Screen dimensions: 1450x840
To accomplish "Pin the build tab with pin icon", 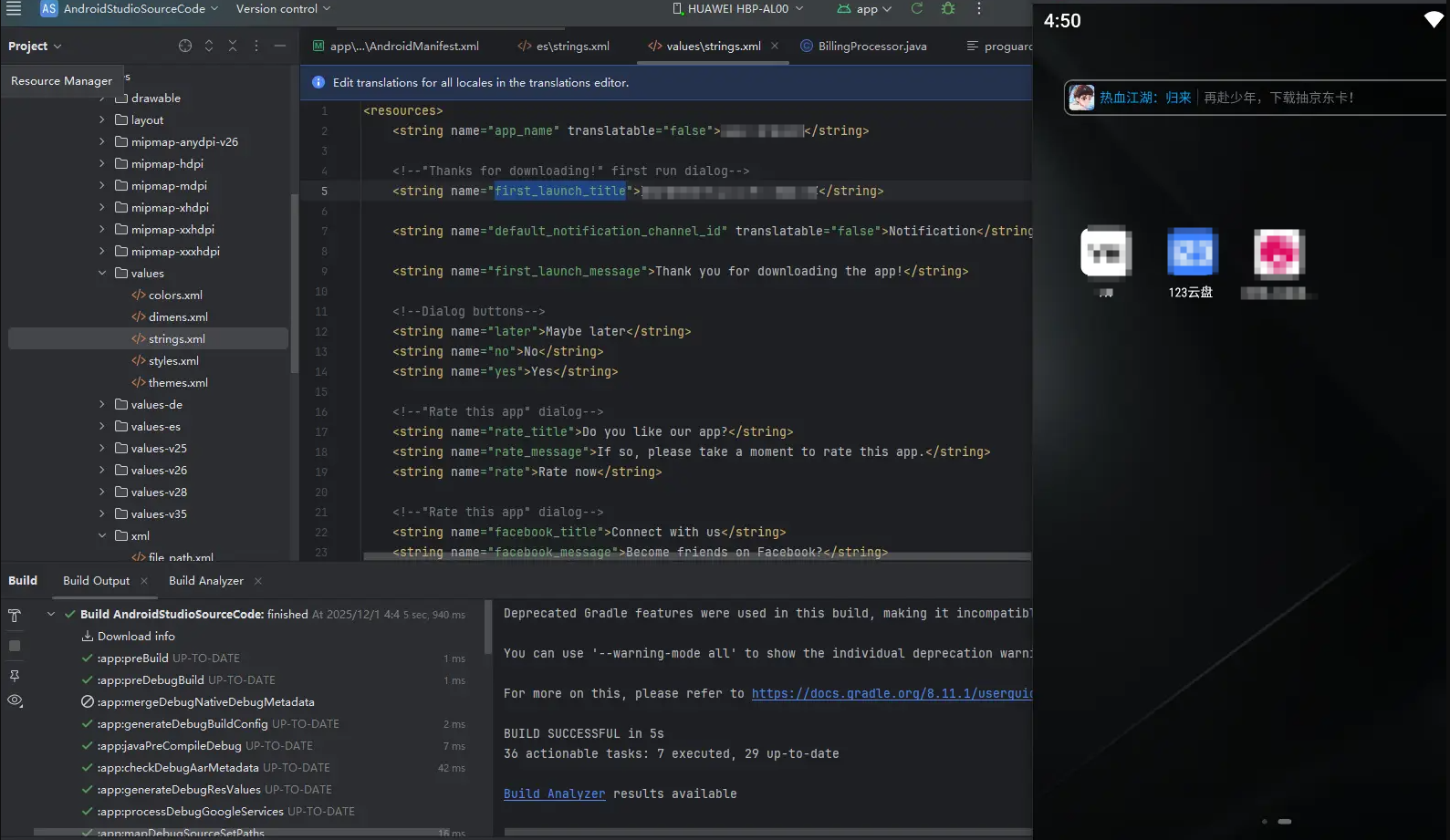I will tap(15, 676).
